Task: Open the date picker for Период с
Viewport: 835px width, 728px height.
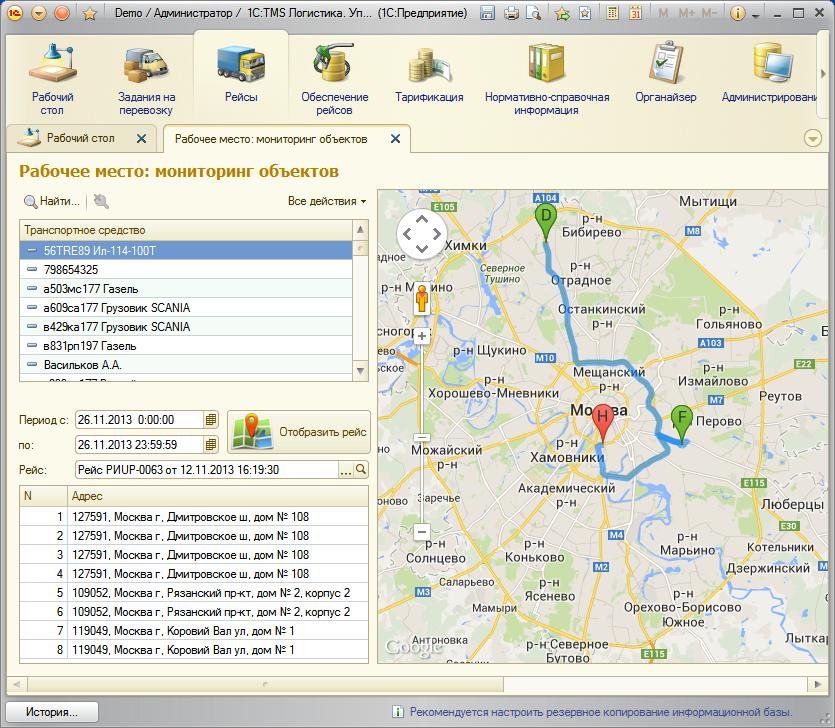Action: tap(211, 420)
